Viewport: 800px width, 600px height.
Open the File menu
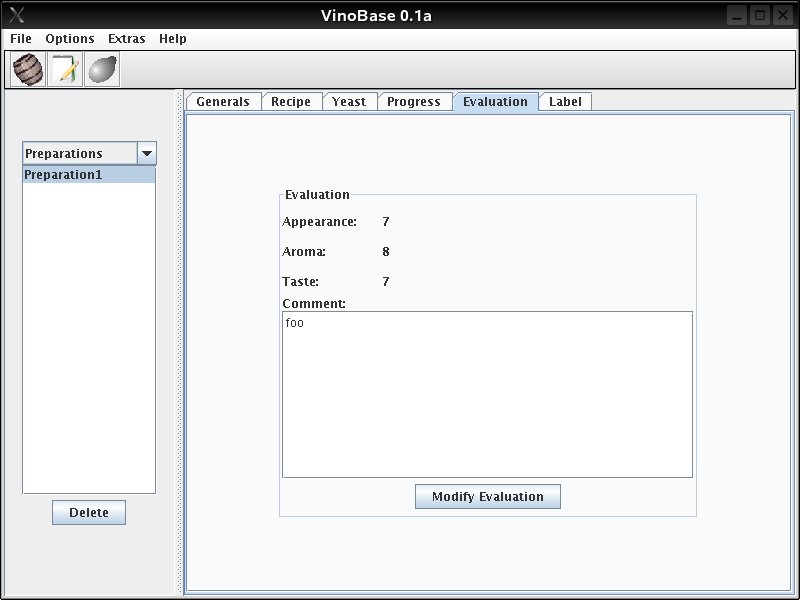(x=21, y=39)
